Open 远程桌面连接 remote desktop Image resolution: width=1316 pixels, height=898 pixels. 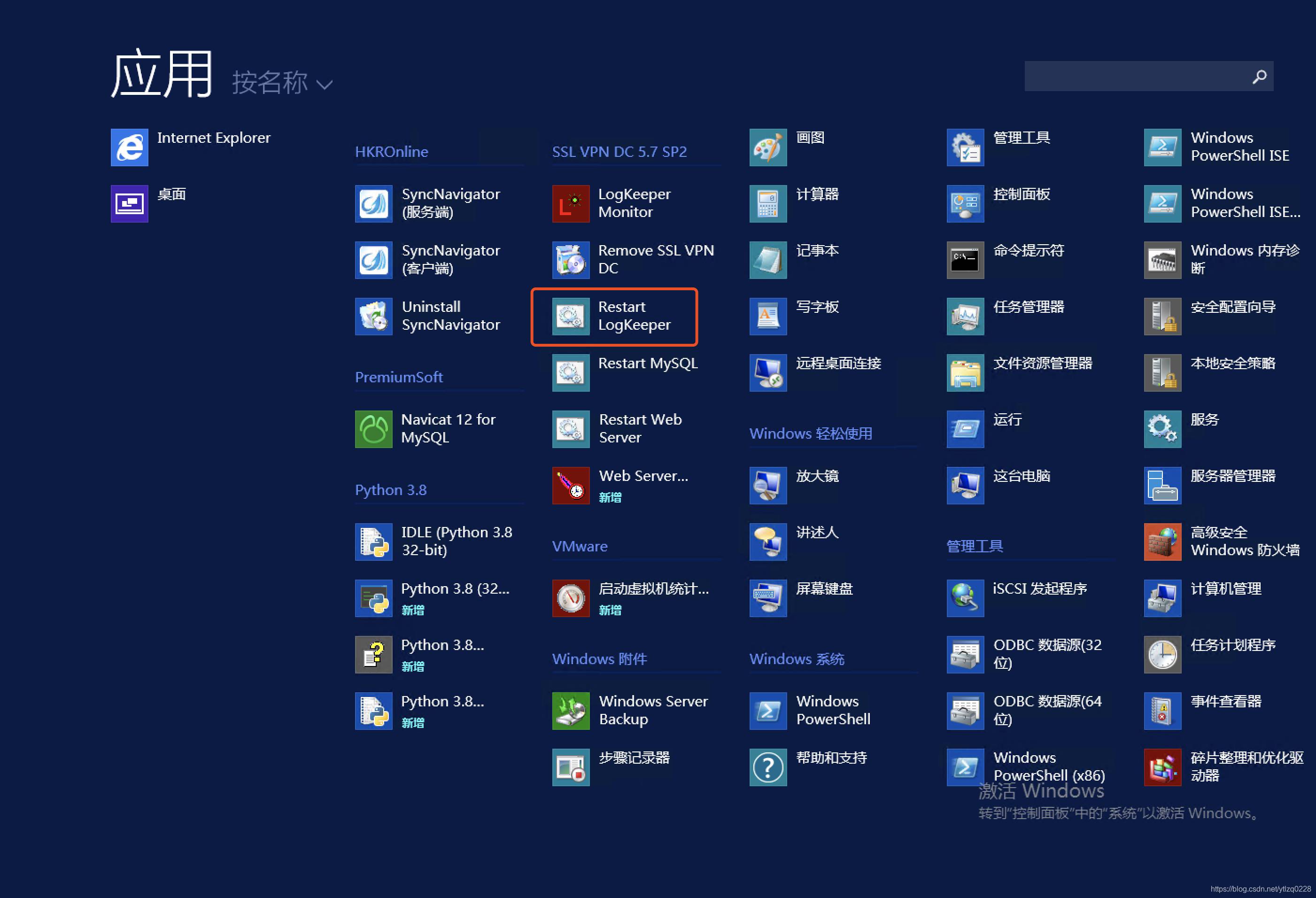[x=768, y=372]
